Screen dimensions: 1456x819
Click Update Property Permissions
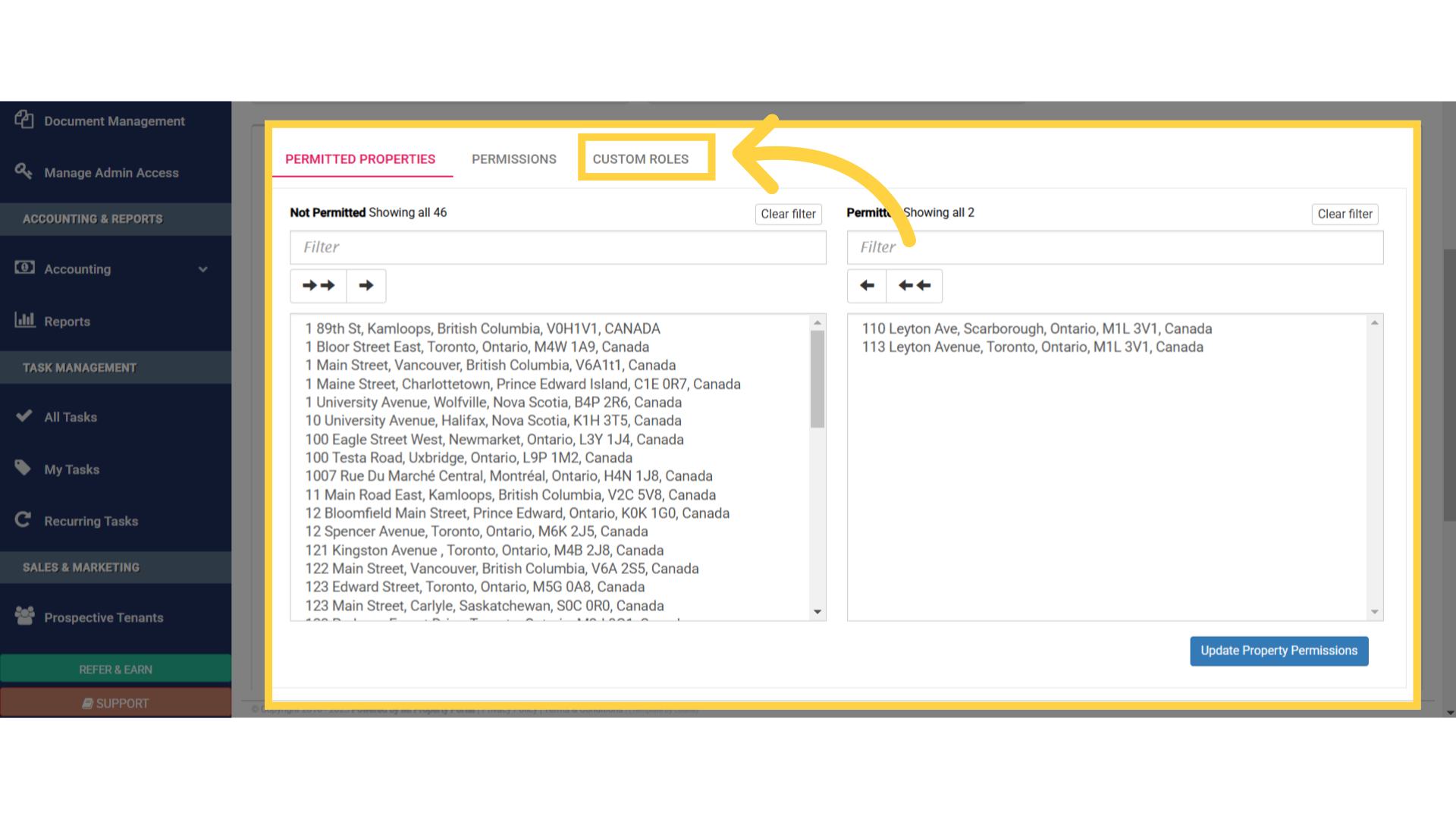[x=1279, y=651]
